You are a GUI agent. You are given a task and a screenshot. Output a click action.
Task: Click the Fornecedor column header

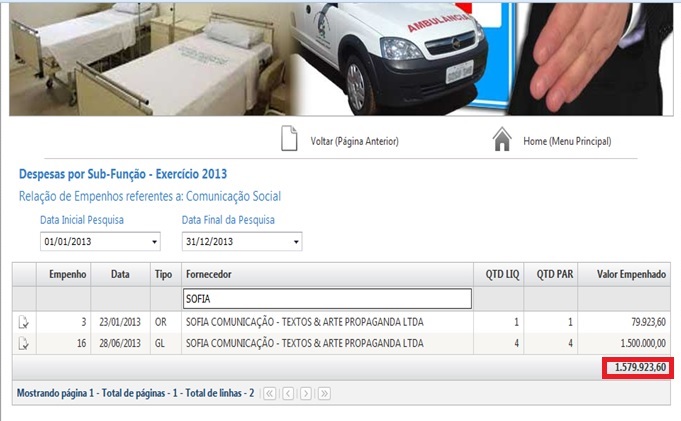pos(214,274)
